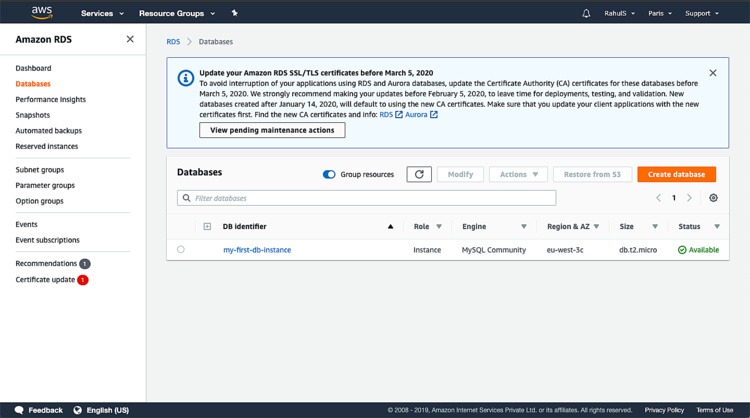The height and width of the screenshot is (418, 750).
Task: Toggle the Group resources switch
Action: tap(329, 174)
